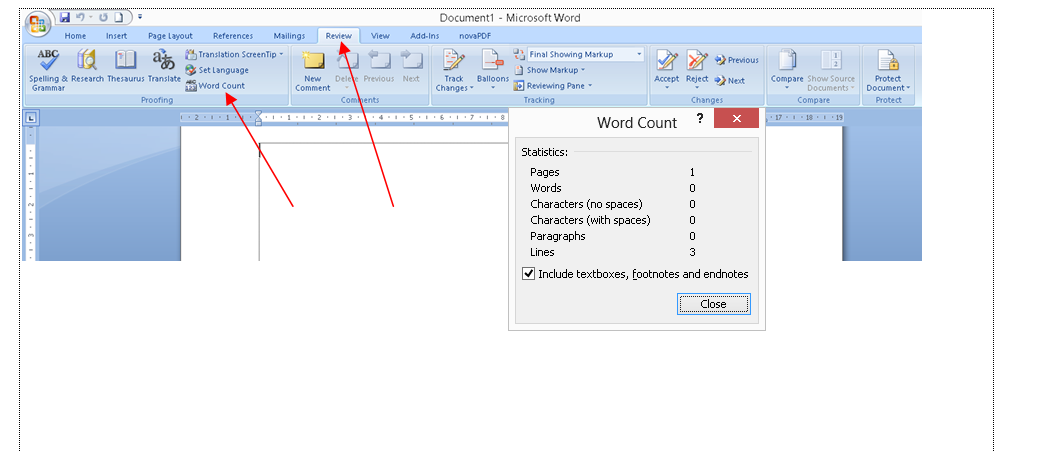1048x451 pixels.
Task: Insert a New Comment
Action: 313,70
